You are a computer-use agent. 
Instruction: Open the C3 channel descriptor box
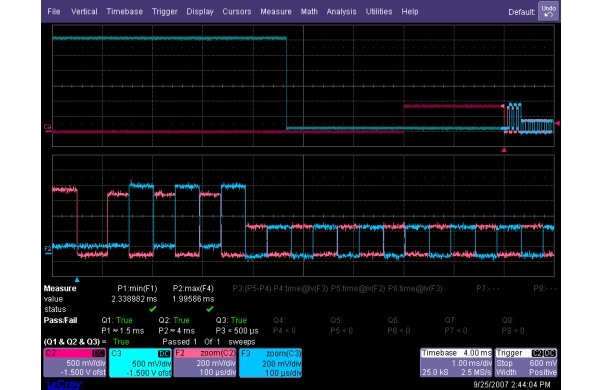click(x=140, y=362)
